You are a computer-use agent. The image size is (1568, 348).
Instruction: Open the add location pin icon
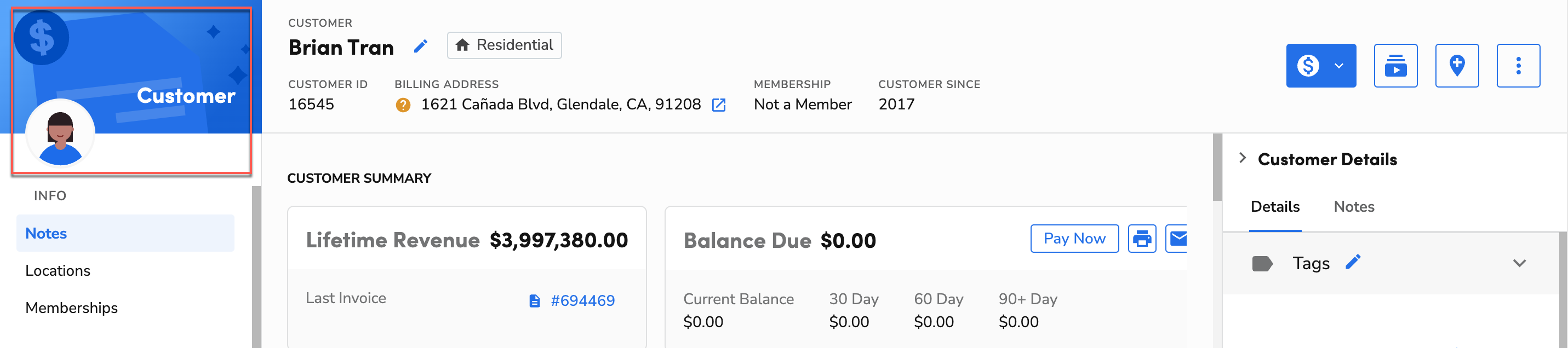(1457, 65)
